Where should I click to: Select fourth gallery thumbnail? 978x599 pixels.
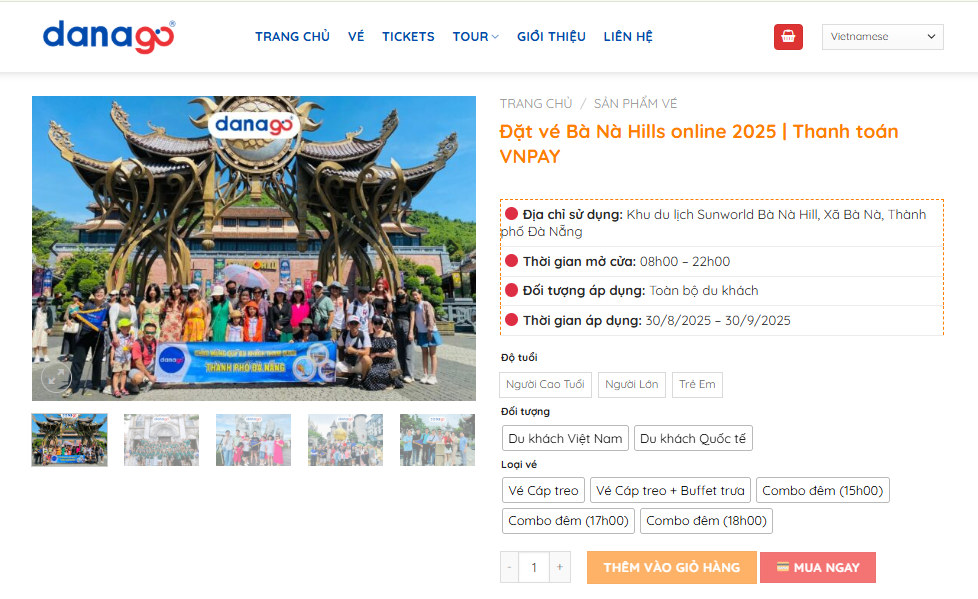click(346, 440)
